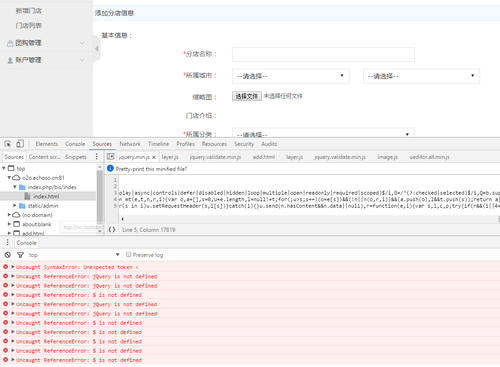500x367 pixels.
Task: Click the lock icon beside 团购管理
Action: 10,43
